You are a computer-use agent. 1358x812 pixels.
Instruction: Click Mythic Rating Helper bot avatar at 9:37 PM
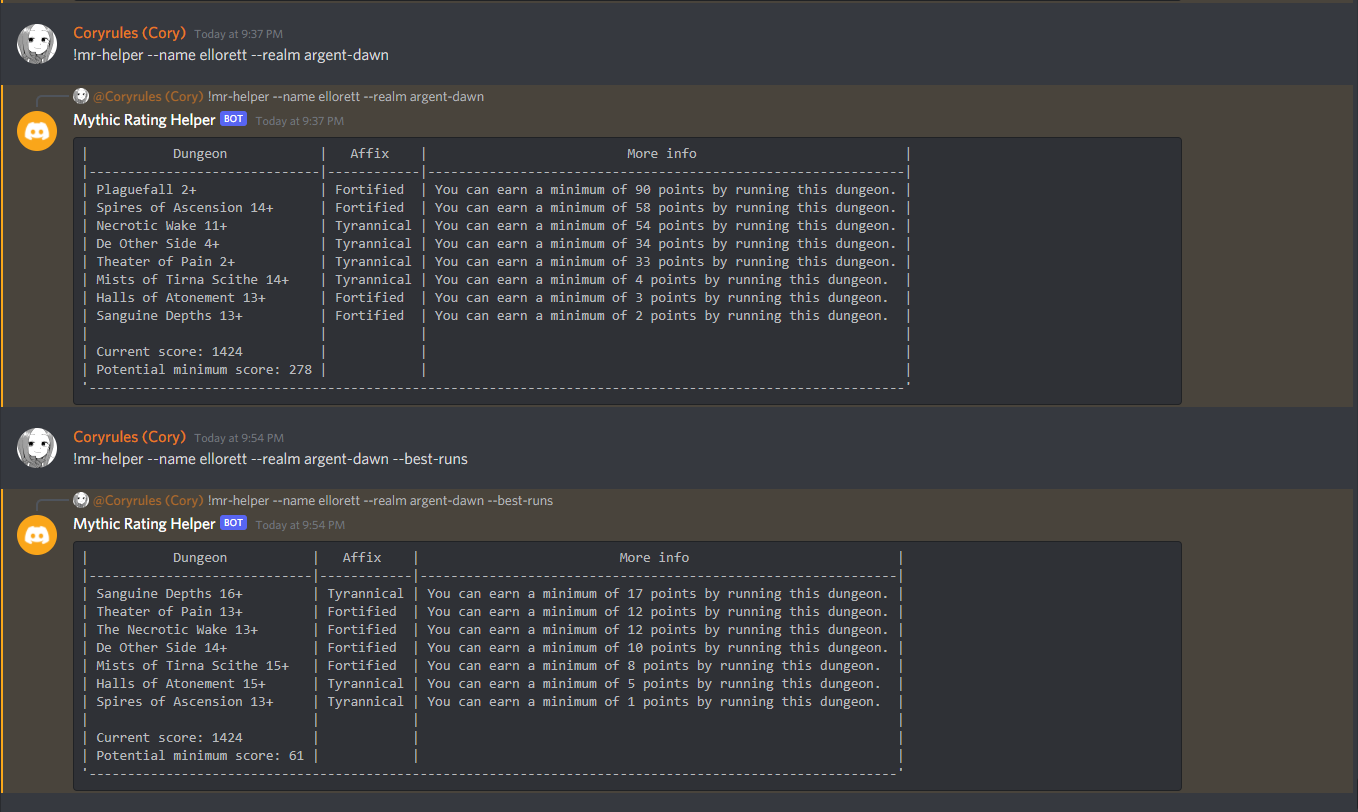pyautogui.click(x=37, y=132)
